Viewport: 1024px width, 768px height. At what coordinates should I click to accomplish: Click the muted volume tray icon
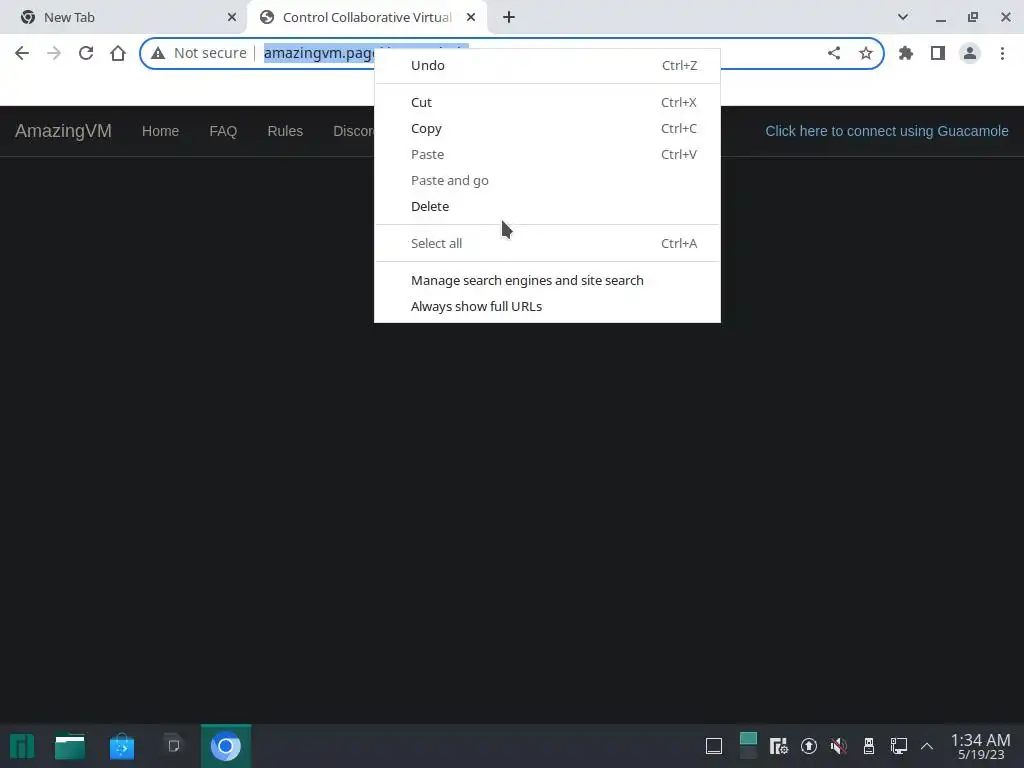[x=839, y=746]
